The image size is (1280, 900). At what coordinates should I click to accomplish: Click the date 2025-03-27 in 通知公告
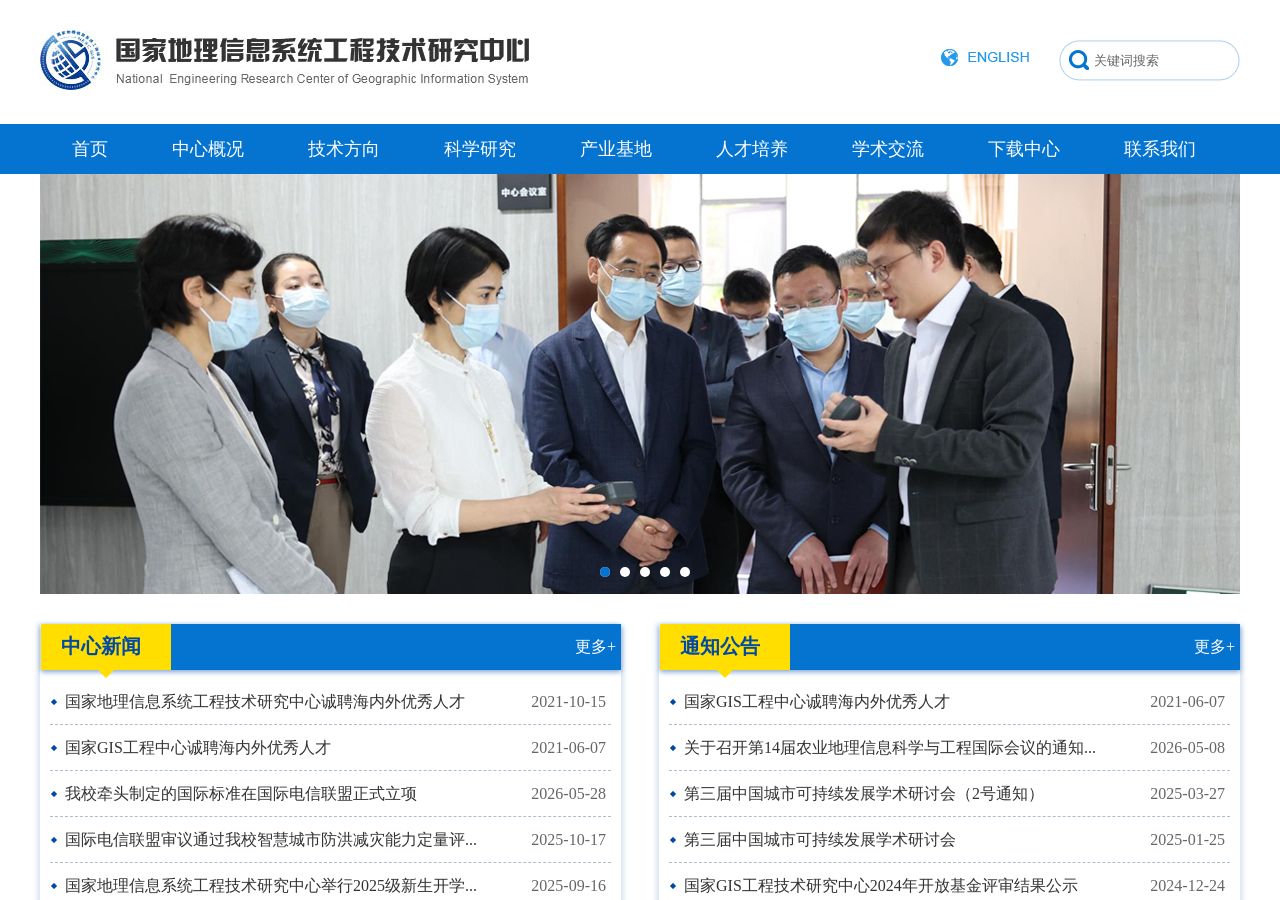[x=1187, y=794]
